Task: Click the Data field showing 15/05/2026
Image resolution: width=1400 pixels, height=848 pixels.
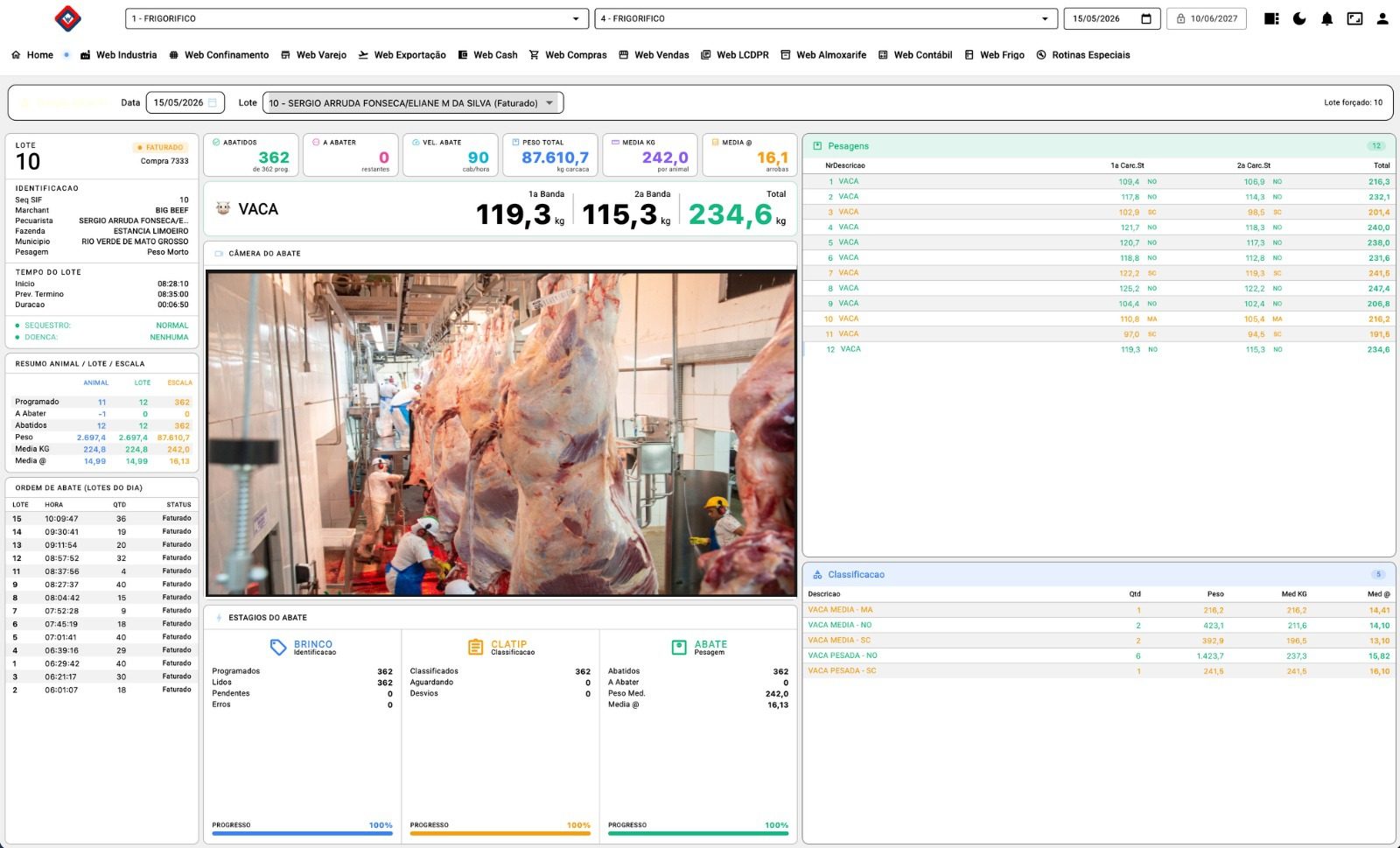Action: coord(185,102)
